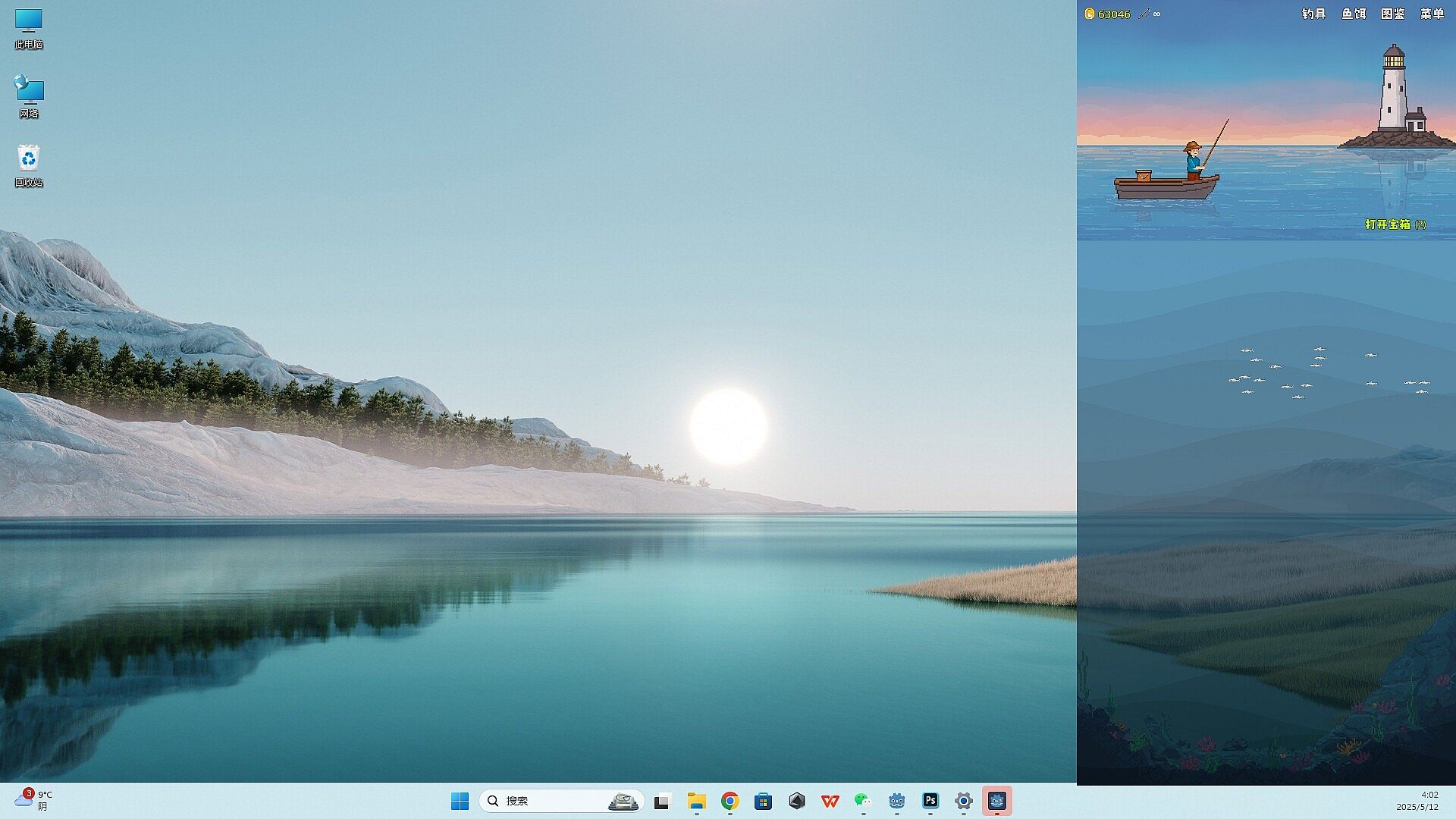The image size is (1456, 819).
Task: Open the 鱼饵 (bait) menu
Action: coord(1353,14)
